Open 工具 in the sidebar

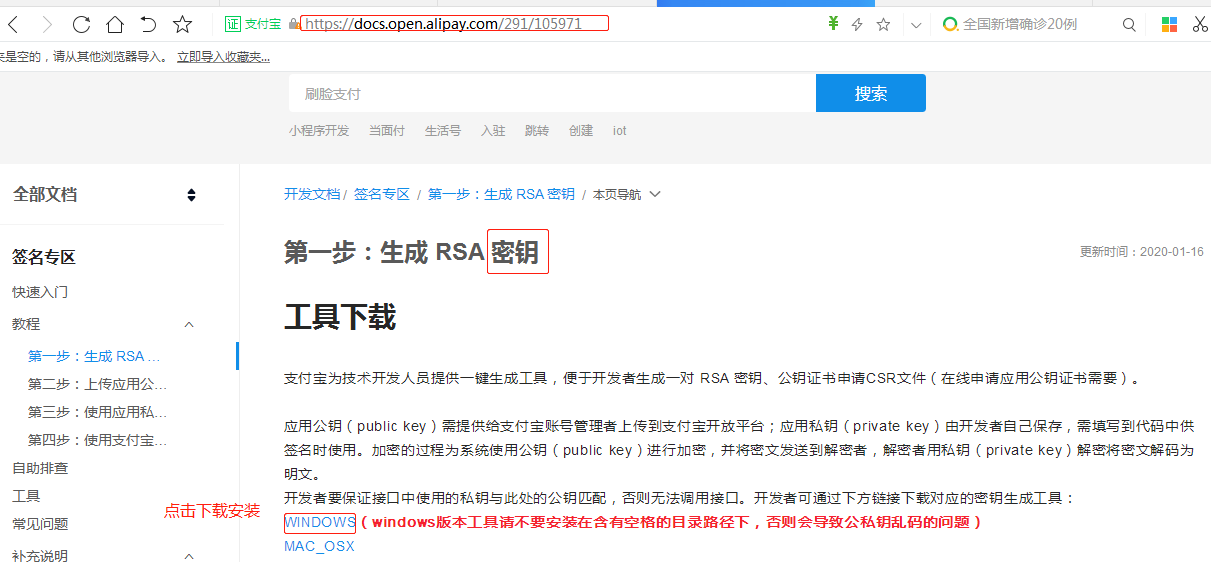tap(26, 496)
